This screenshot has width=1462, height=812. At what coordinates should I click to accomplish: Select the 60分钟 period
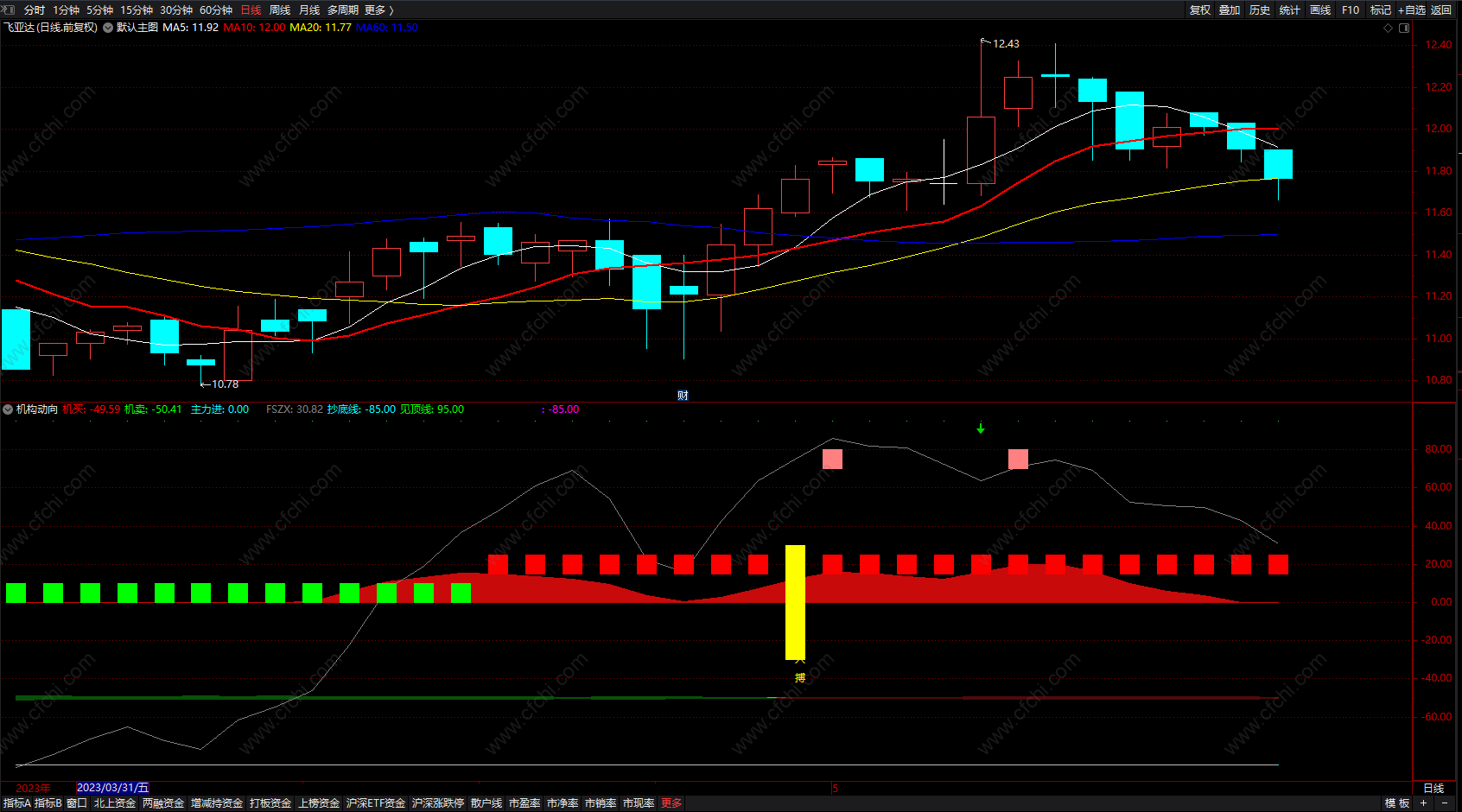click(x=216, y=10)
